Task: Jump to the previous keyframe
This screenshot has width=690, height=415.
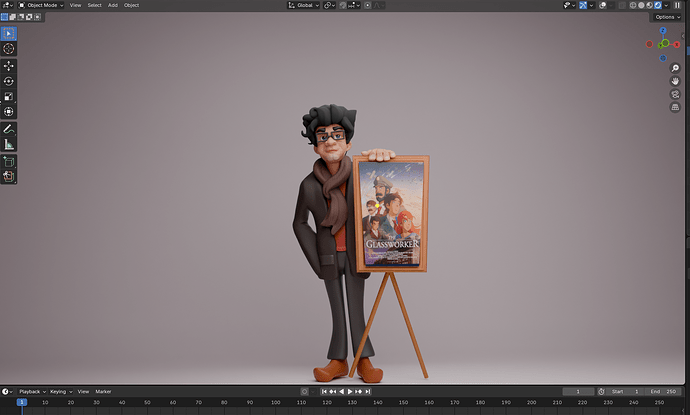Action: point(333,391)
